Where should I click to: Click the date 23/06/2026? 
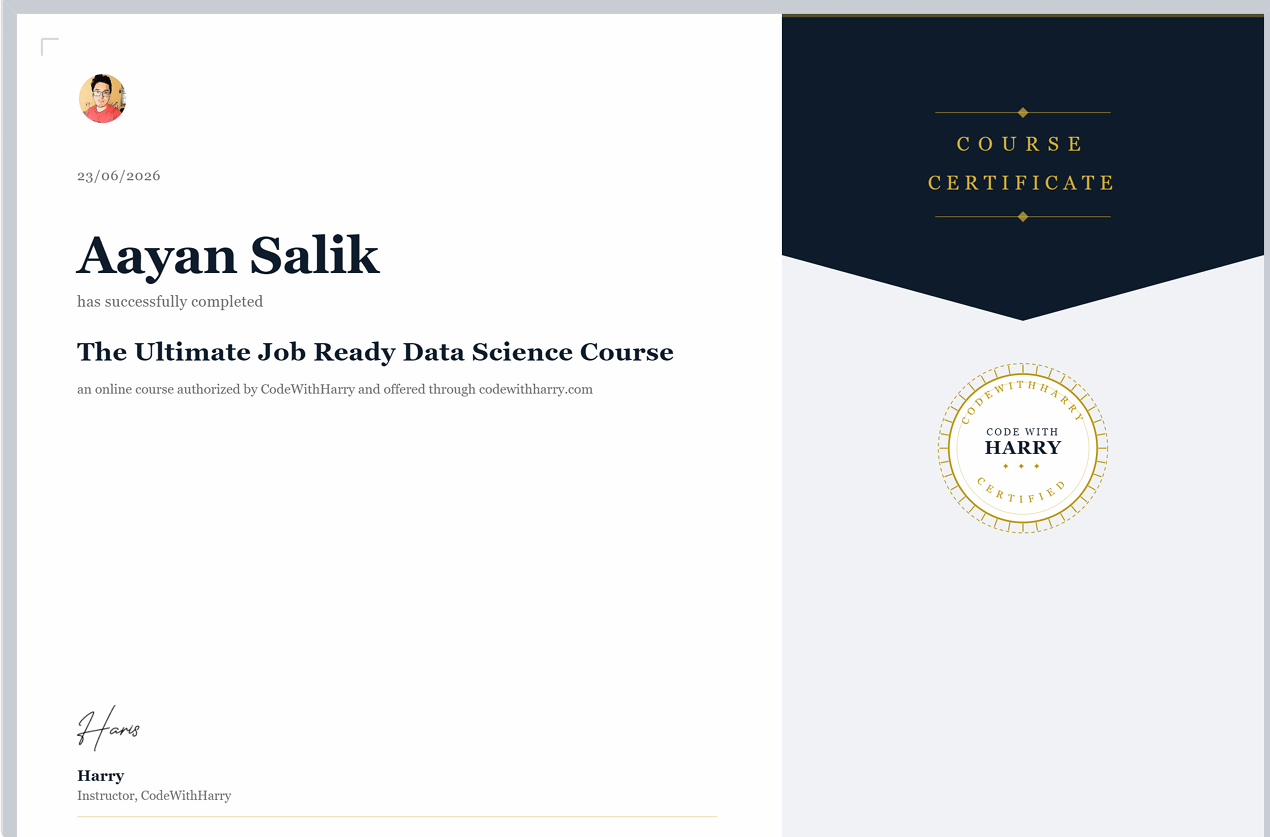[x=119, y=176]
